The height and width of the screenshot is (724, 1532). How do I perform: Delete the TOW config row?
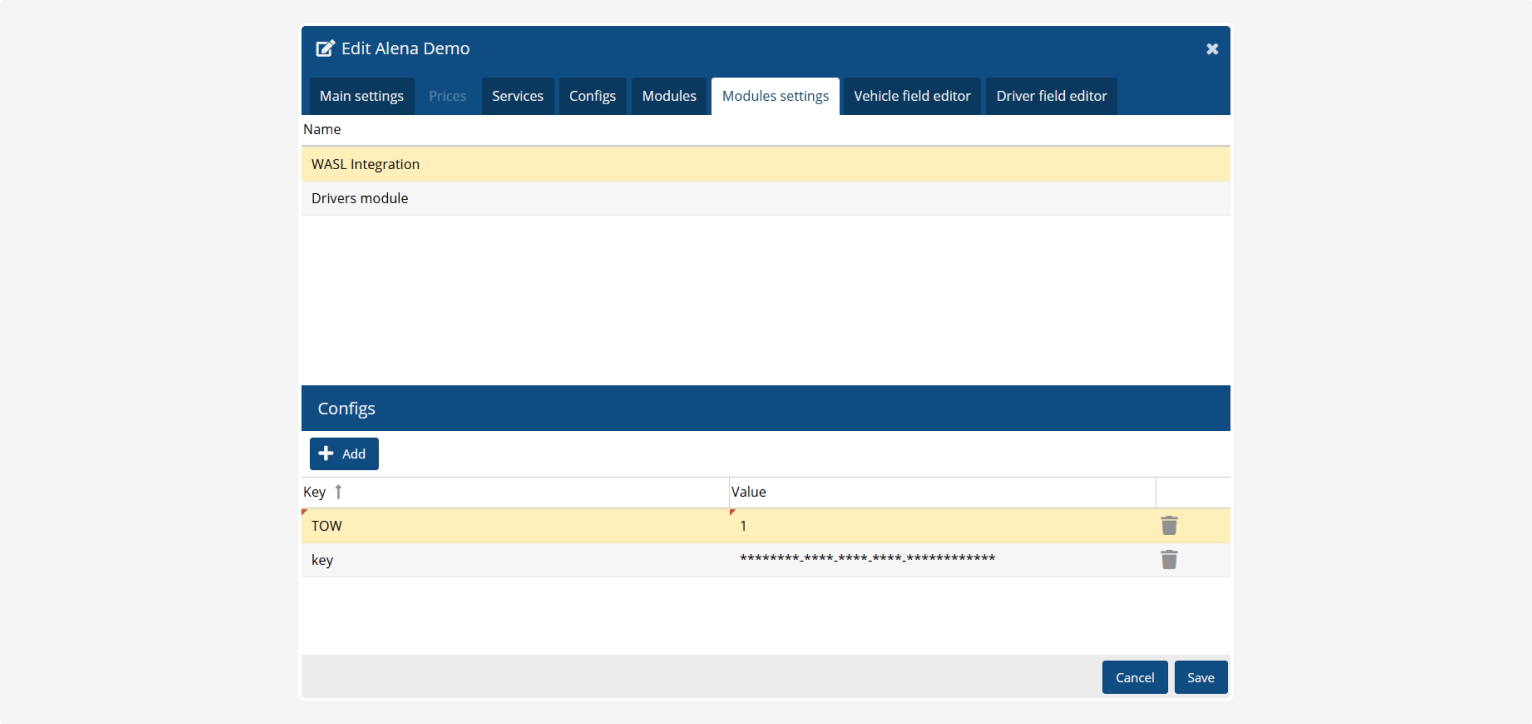click(x=1168, y=526)
